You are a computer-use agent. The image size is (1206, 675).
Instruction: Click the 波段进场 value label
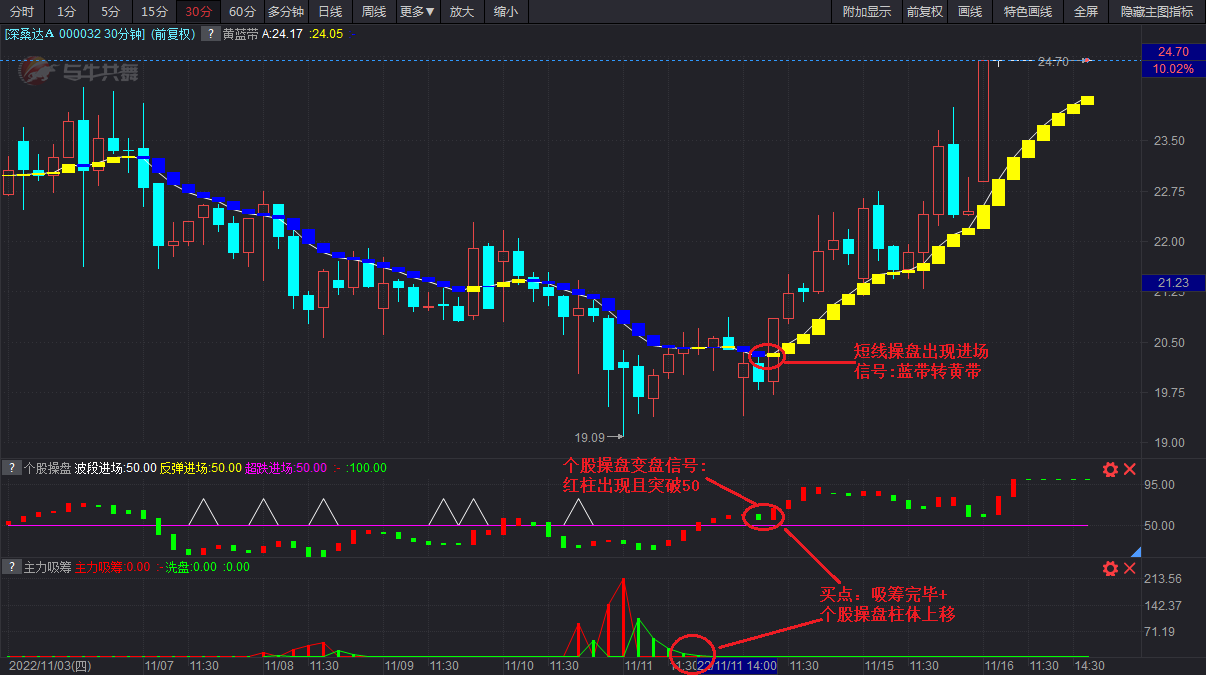click(115, 468)
